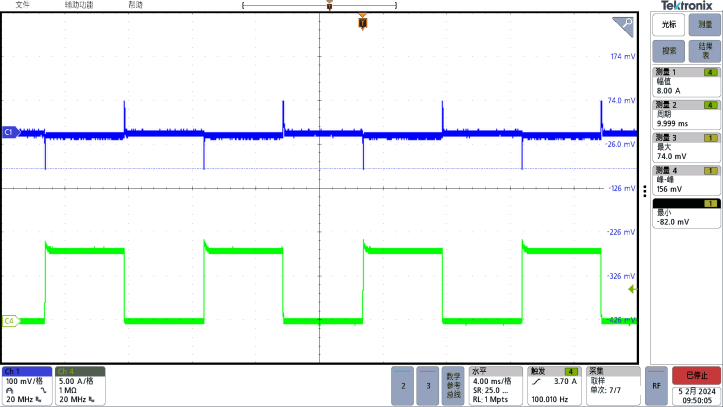
Task: Click the date and time display
Action: pos(697,396)
